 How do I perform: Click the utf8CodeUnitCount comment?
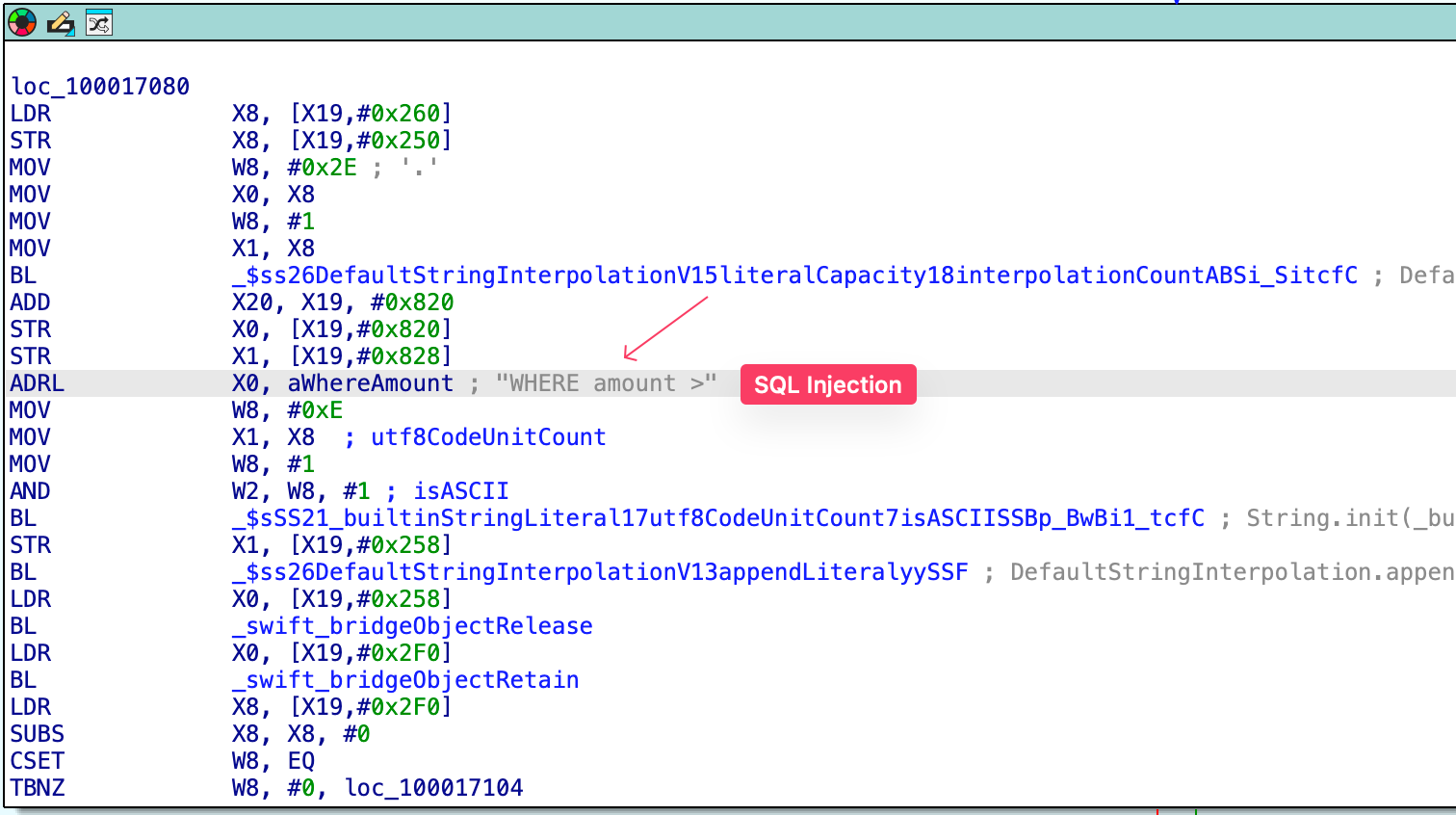(488, 437)
